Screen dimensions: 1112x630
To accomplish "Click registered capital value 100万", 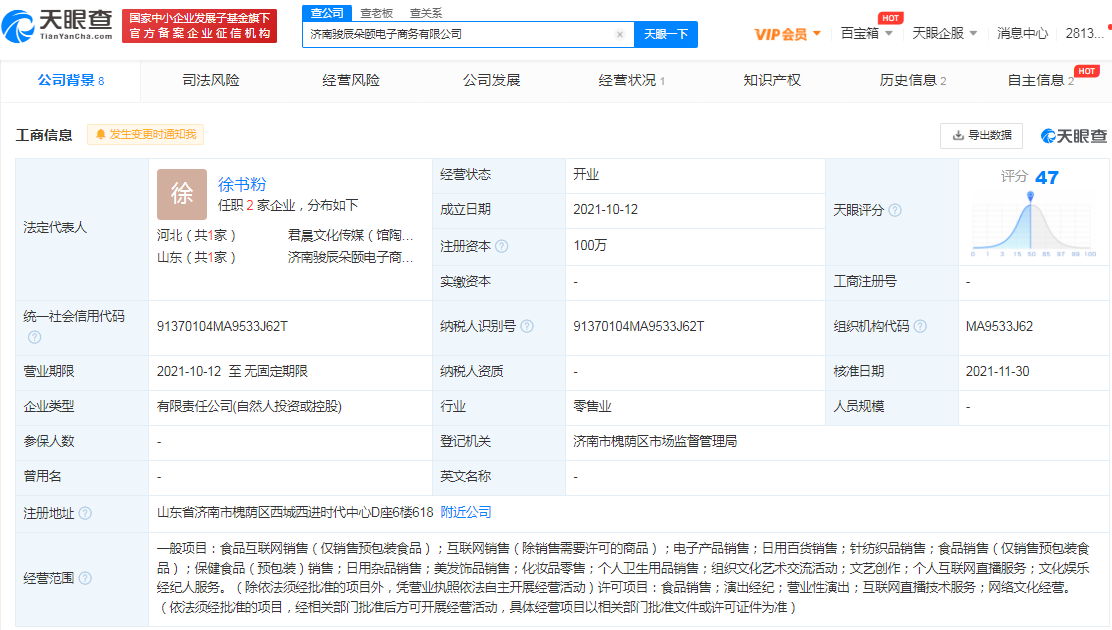I will tap(590, 245).
